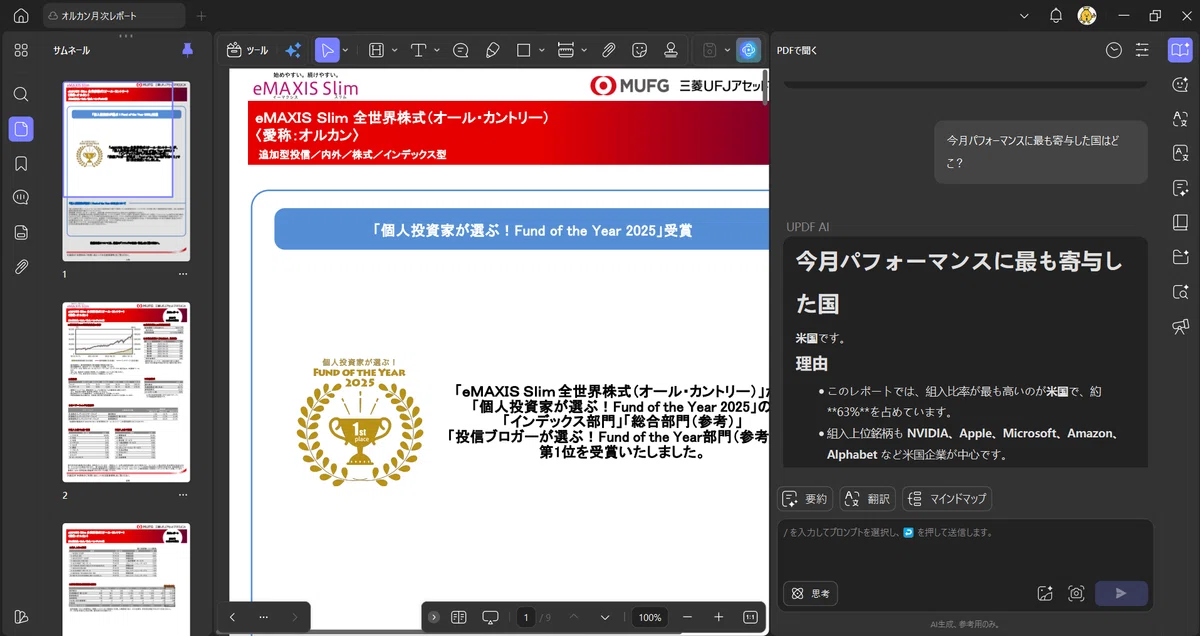Toggle the 思考 thinking mode
Screen dimensions: 1200x636
811,593
